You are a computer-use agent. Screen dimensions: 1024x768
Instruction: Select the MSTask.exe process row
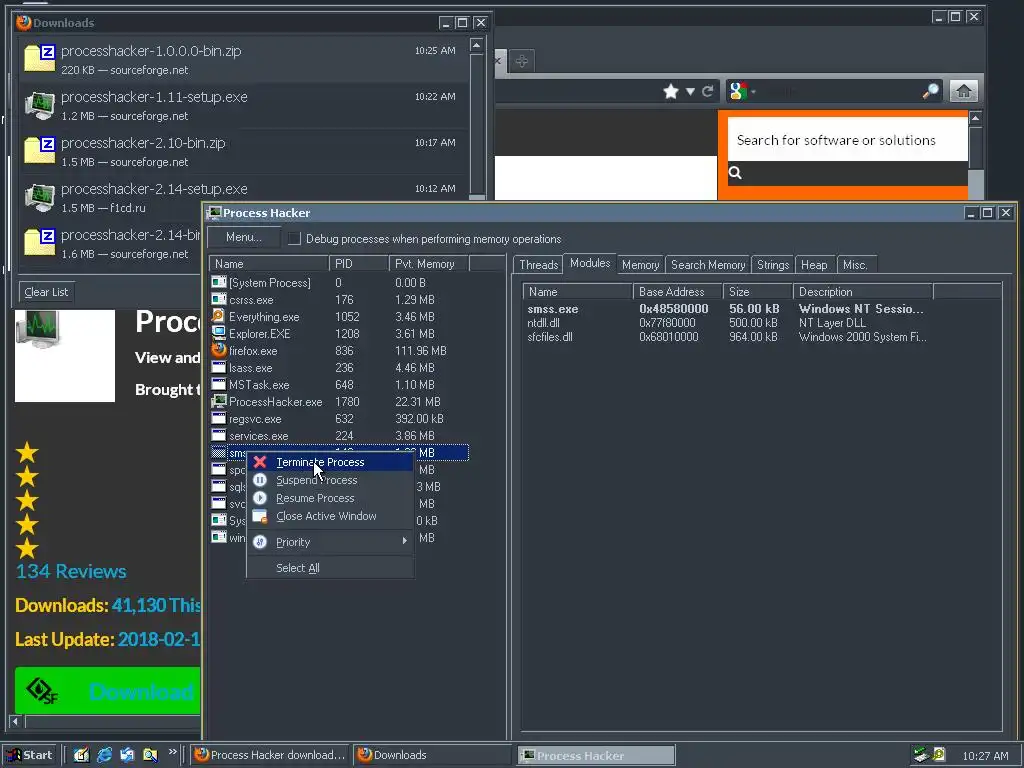pos(340,385)
